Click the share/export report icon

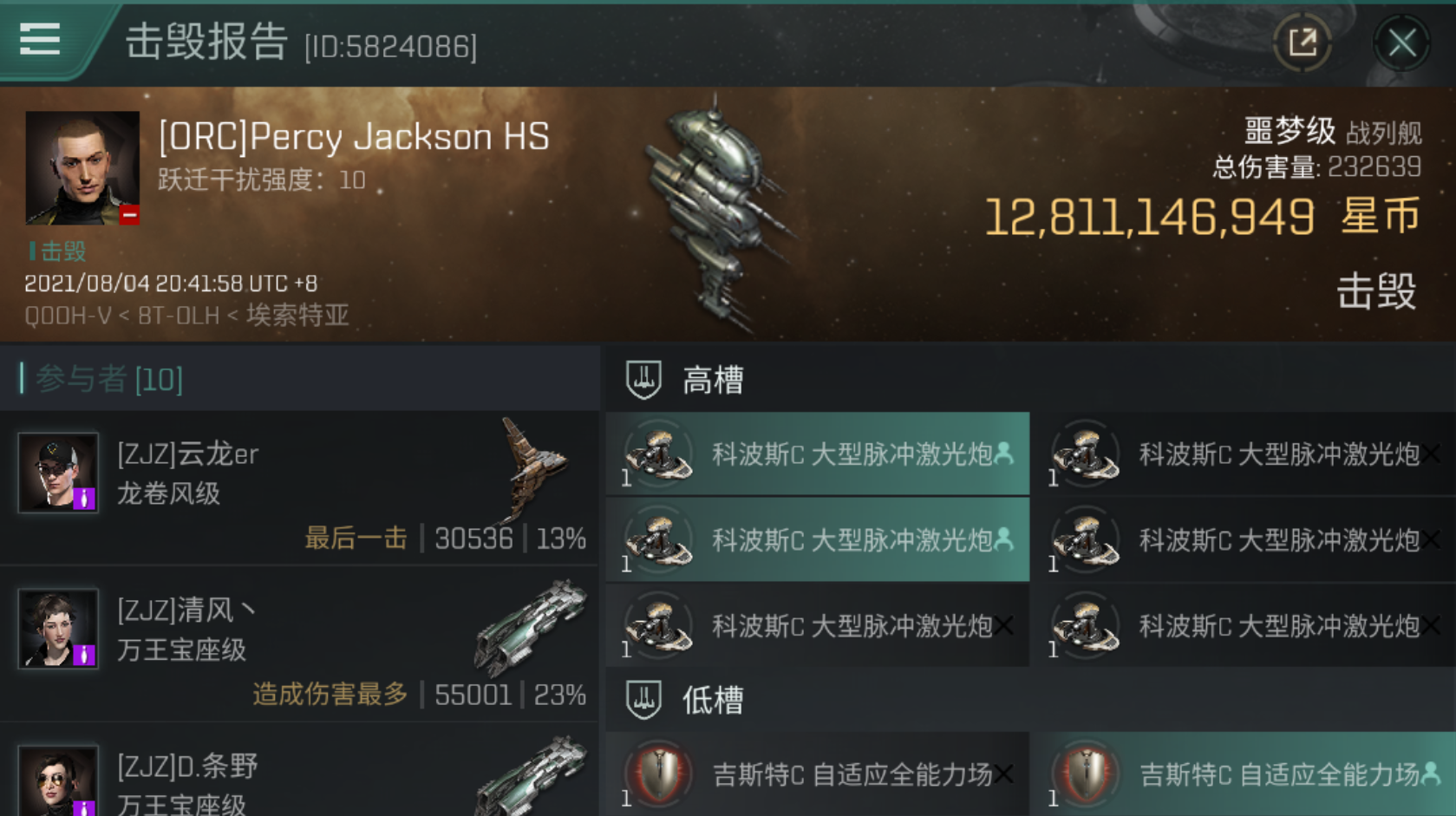(1303, 42)
